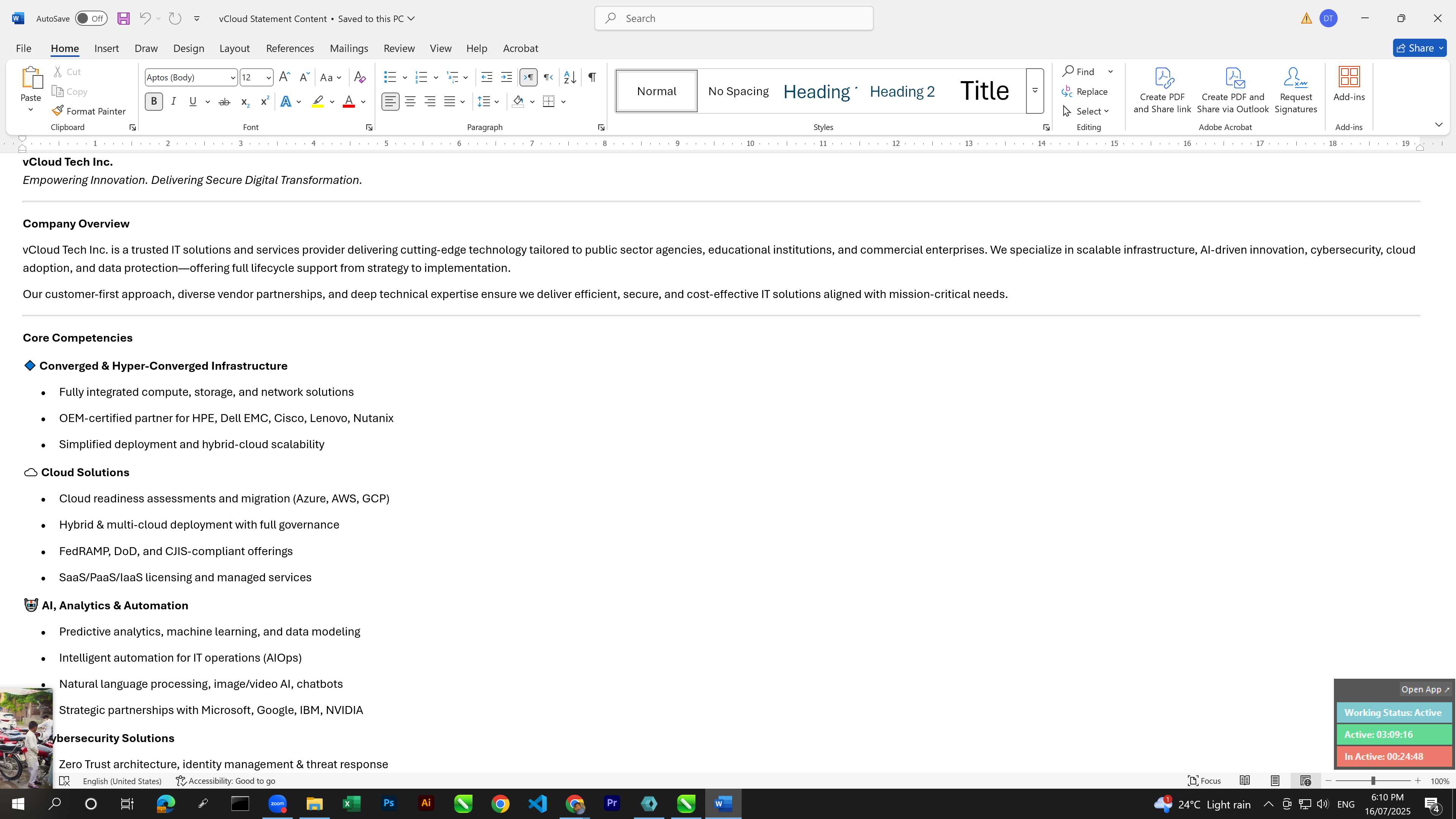Screen dimensions: 1456x819
Task: Switch to the References tab
Action: [x=290, y=49]
